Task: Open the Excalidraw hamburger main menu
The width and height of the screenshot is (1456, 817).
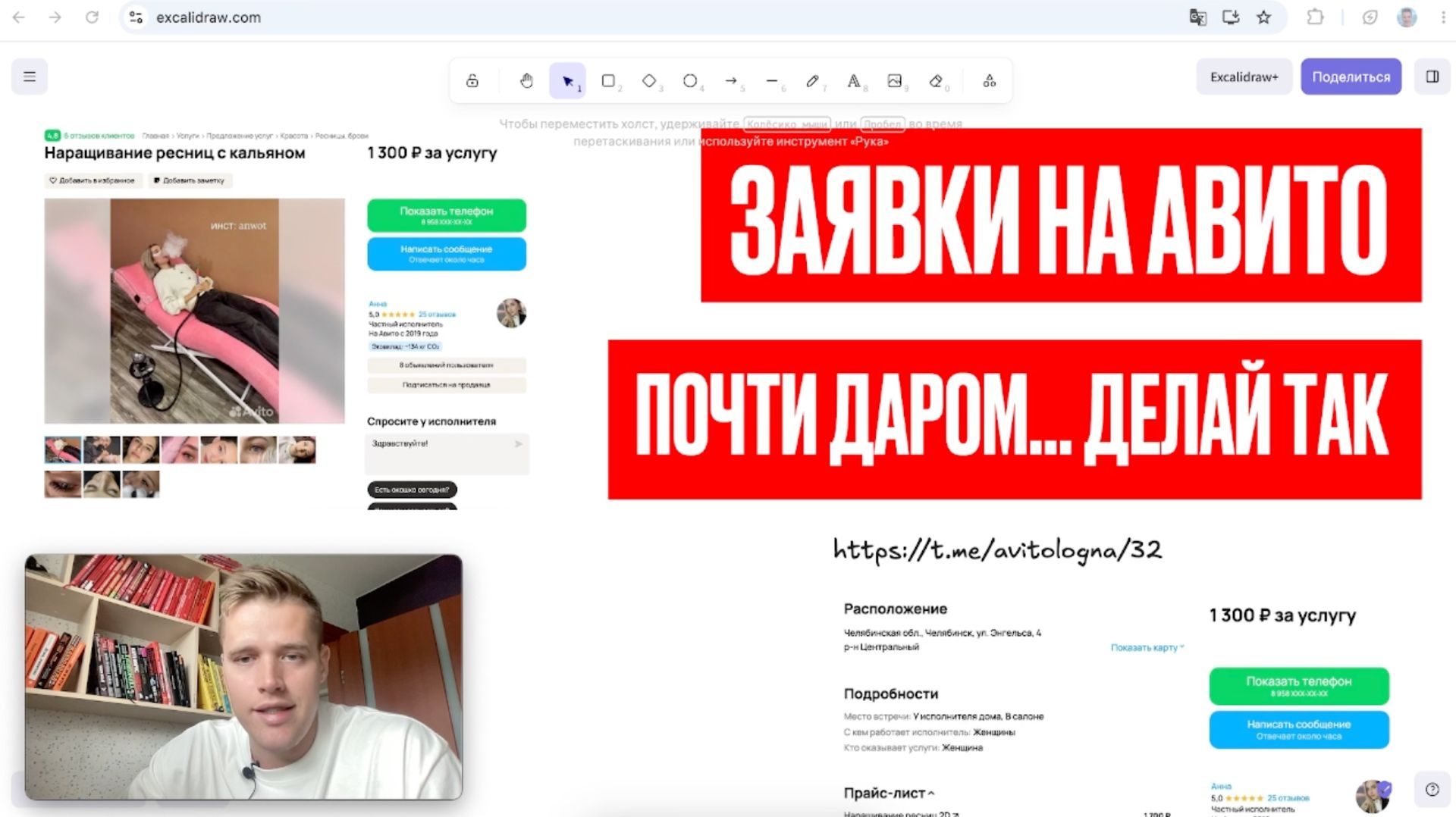Action: click(x=30, y=77)
